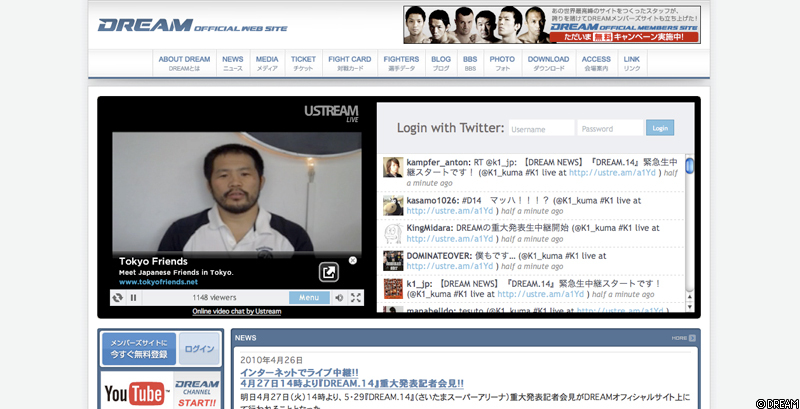
Task: Click the DREAM Official Web Site logo
Action: (x=192, y=25)
